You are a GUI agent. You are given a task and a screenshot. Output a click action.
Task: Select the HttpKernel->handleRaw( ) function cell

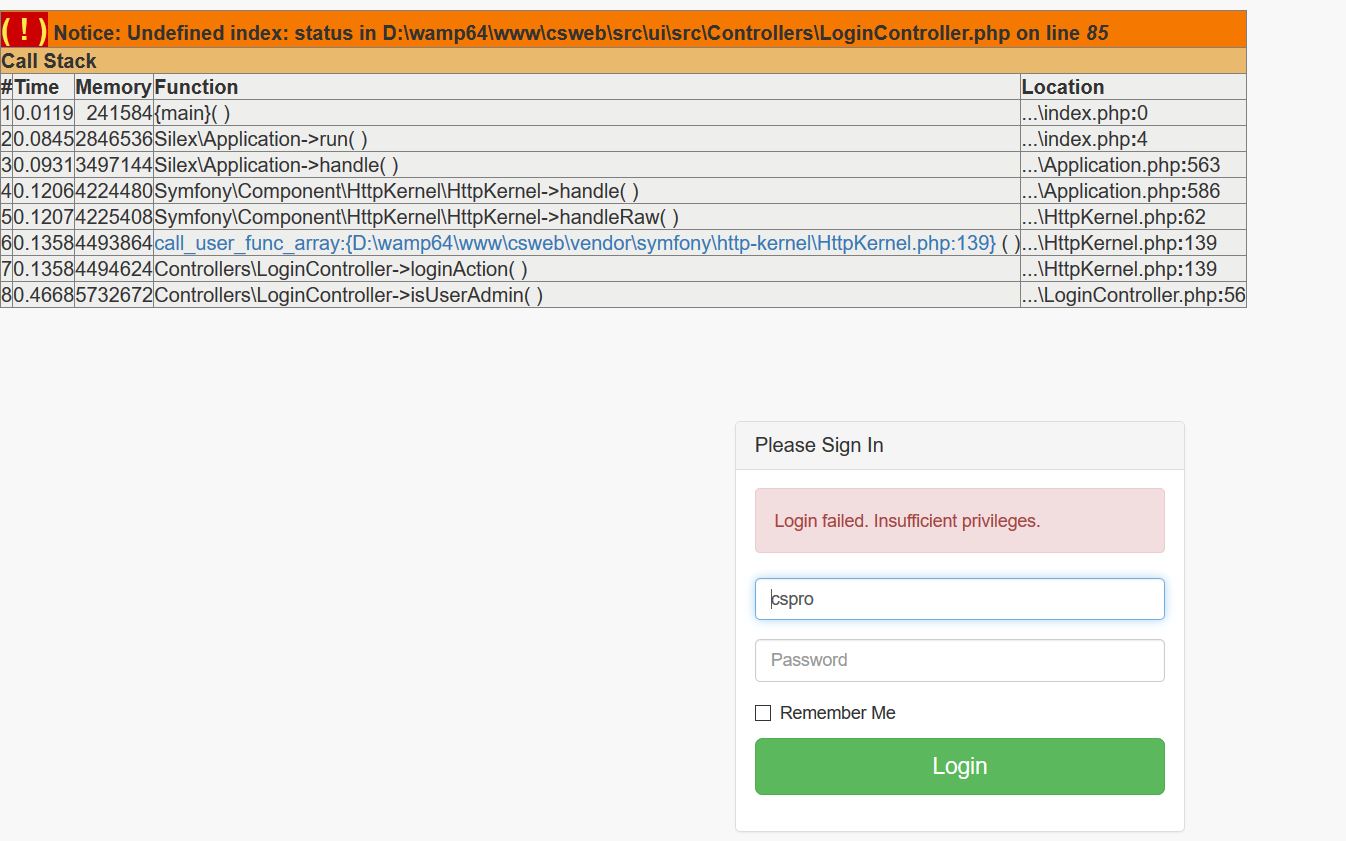(587, 217)
